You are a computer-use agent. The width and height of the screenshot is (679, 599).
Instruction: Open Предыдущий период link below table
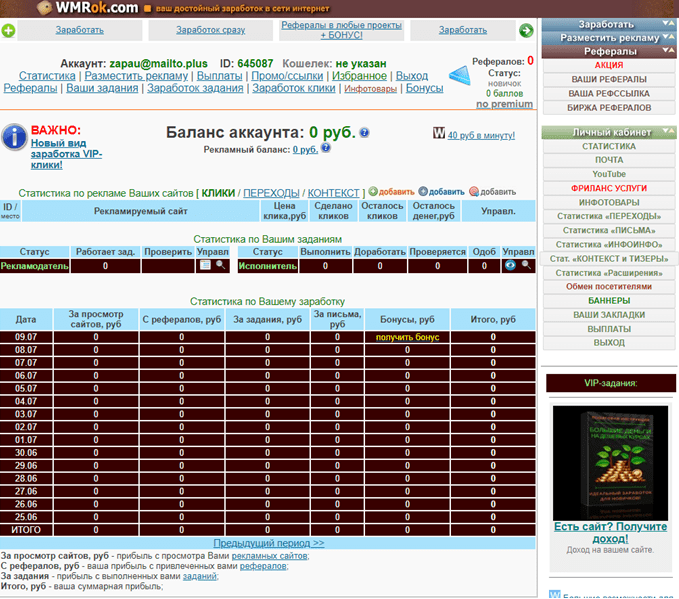pos(268,543)
